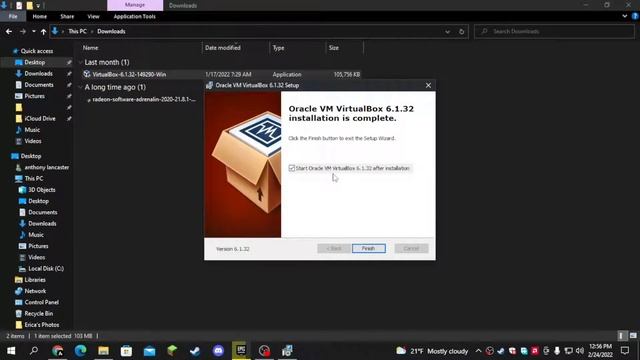Close the Oracle VM VirtualBox Setup dialog
The height and width of the screenshot is (360, 640).
(x=428, y=85)
